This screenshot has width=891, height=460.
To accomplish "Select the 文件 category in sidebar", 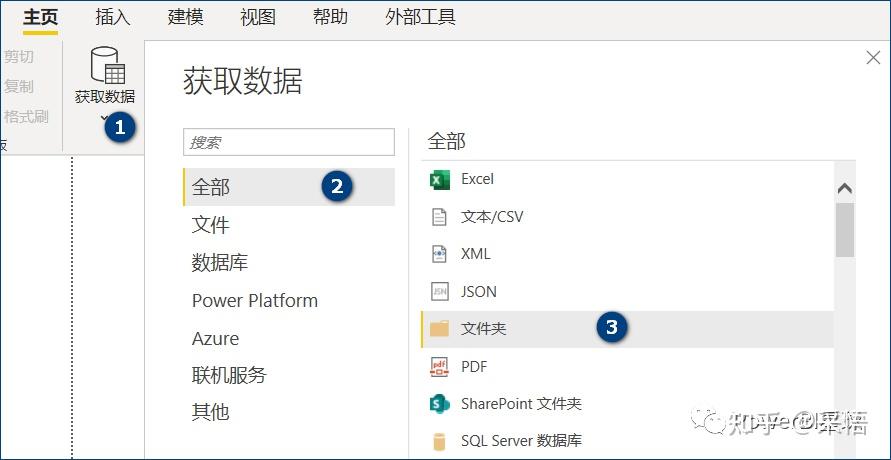I will [x=211, y=225].
